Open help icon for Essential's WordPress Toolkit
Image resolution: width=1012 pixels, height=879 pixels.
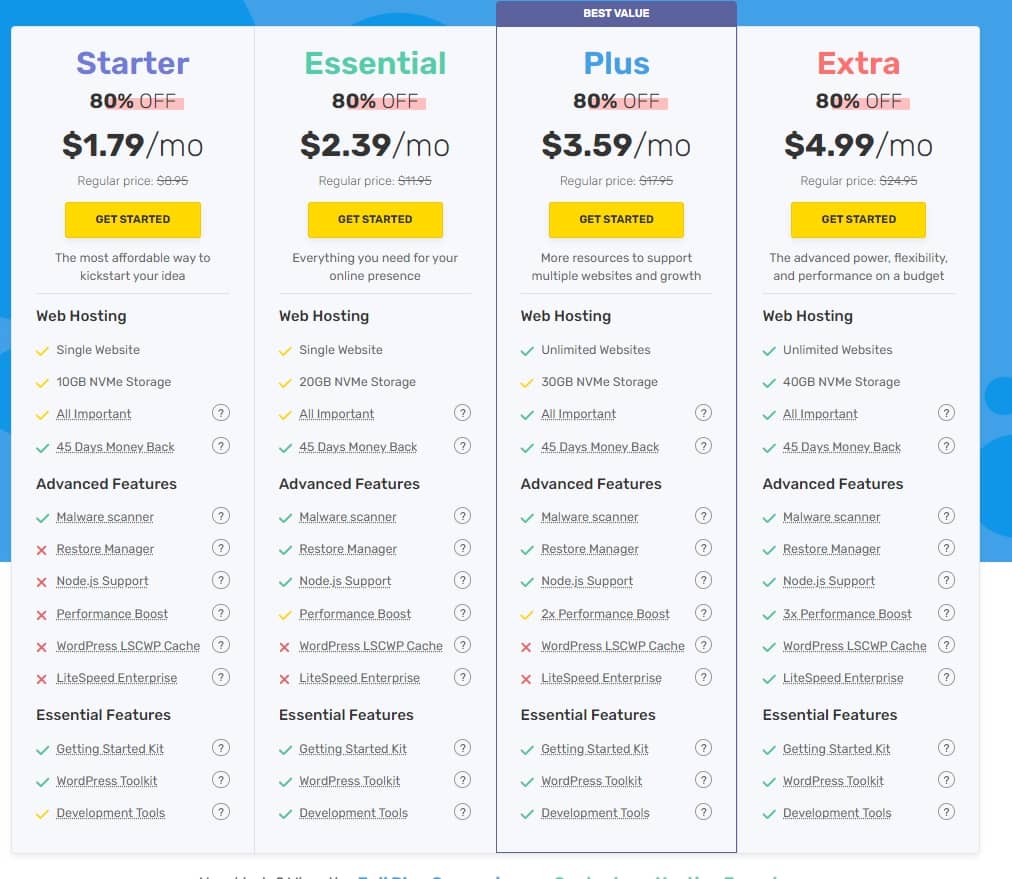(x=462, y=780)
